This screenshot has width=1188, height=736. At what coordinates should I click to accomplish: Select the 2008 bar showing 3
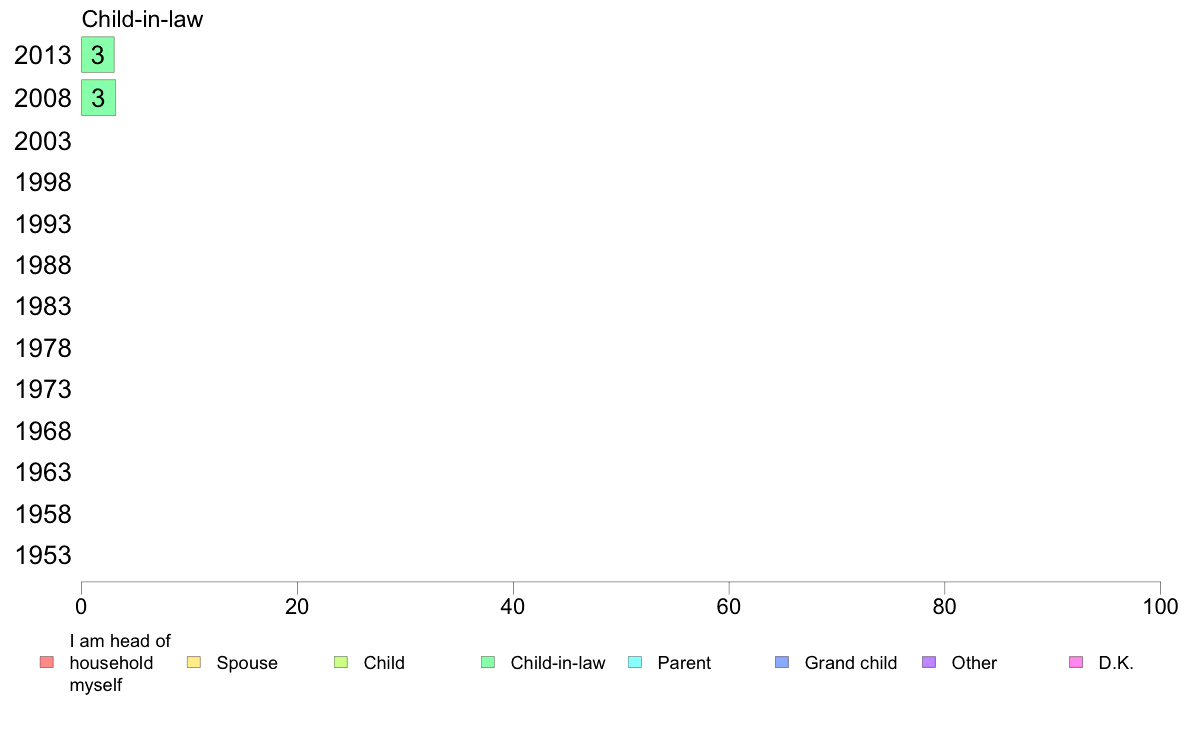point(98,98)
